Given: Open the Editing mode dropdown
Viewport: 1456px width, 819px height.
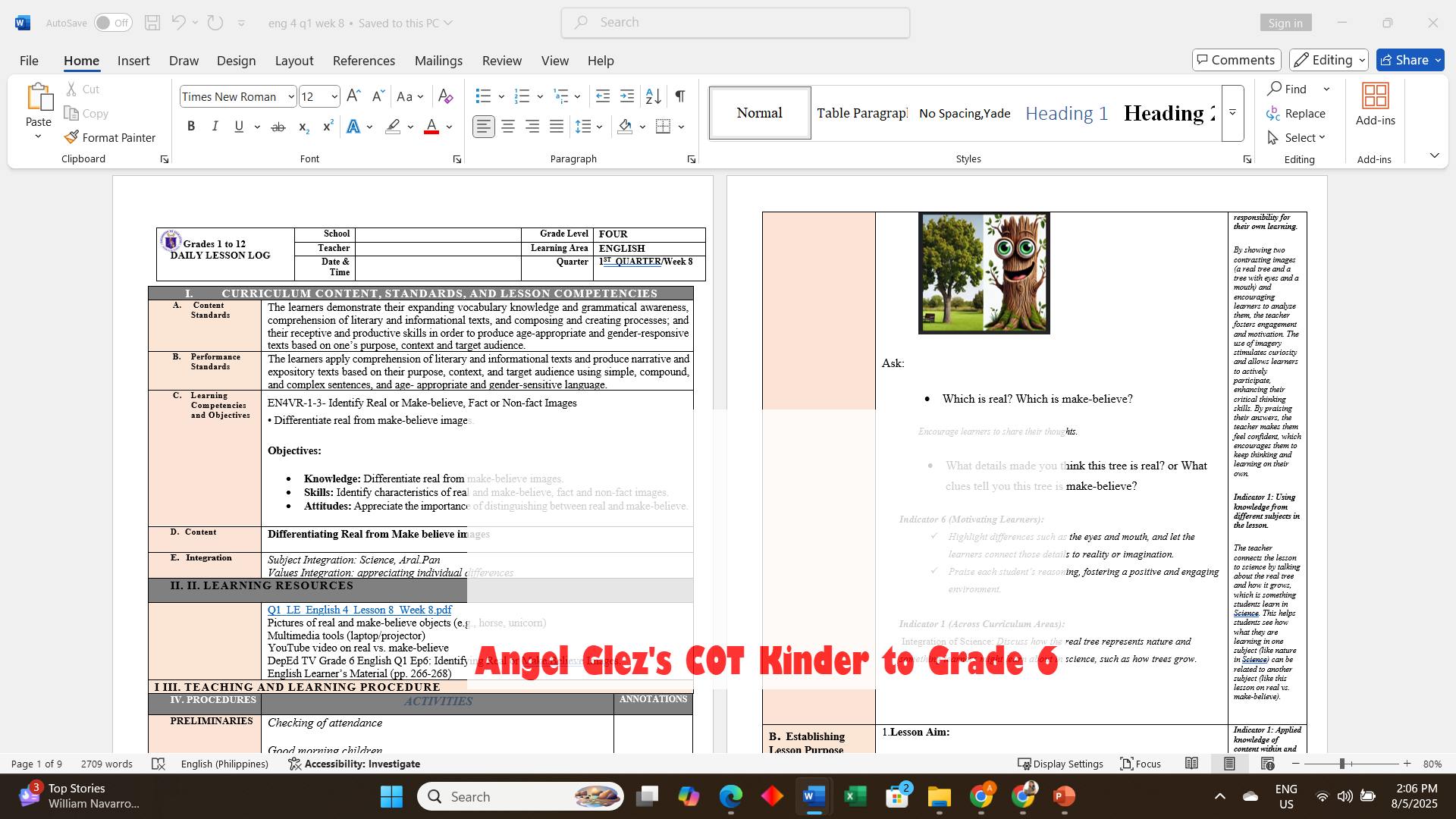Looking at the screenshot, I should pyautogui.click(x=1329, y=60).
